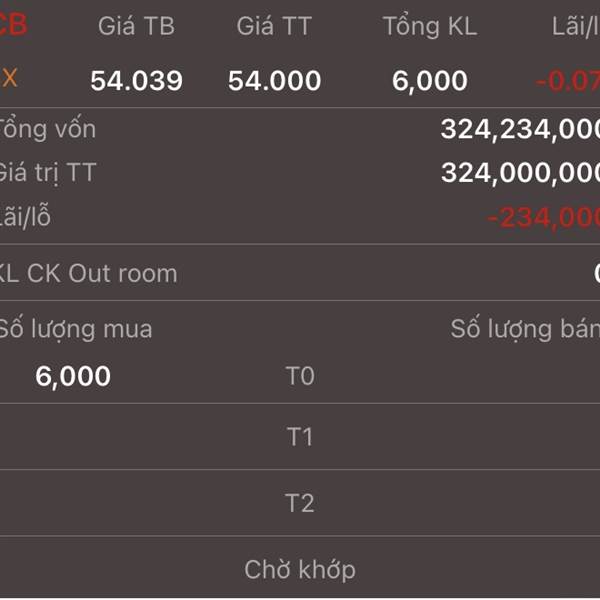Image resolution: width=600 pixels, height=600 pixels.
Task: Tap the red percentage loss value
Action: [x=568, y=81]
